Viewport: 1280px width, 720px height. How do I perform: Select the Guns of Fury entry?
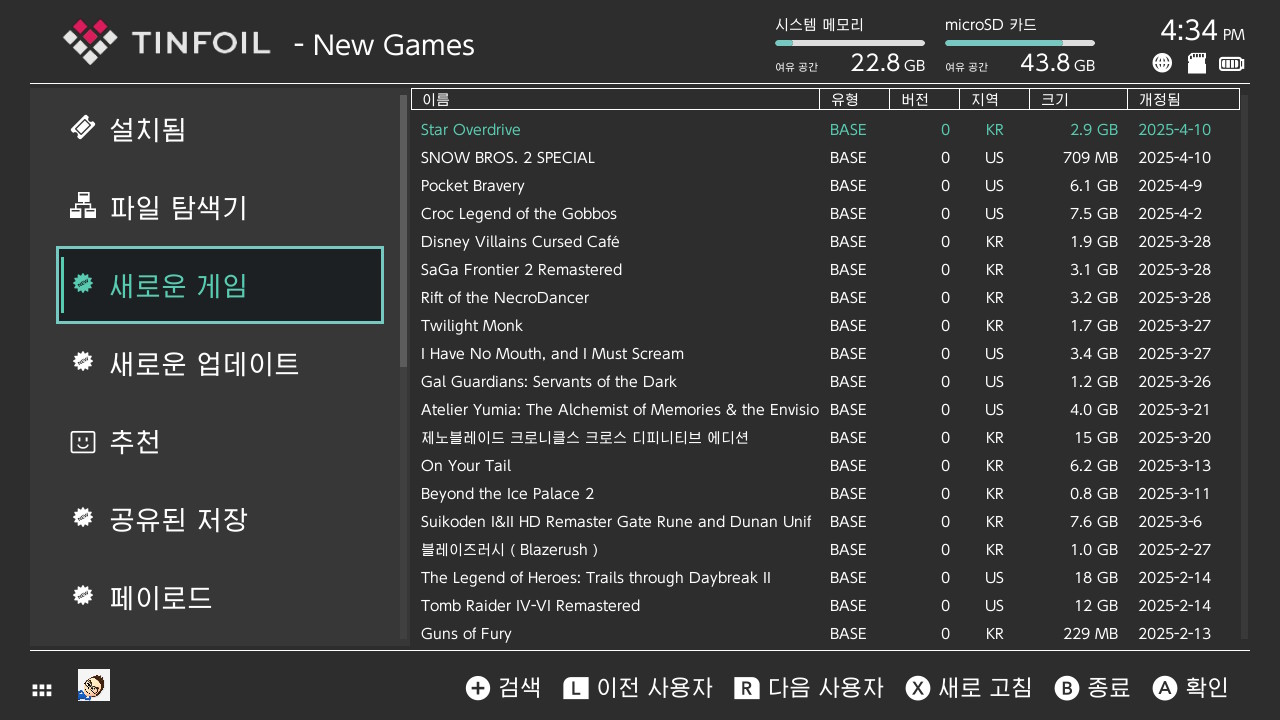(826, 633)
